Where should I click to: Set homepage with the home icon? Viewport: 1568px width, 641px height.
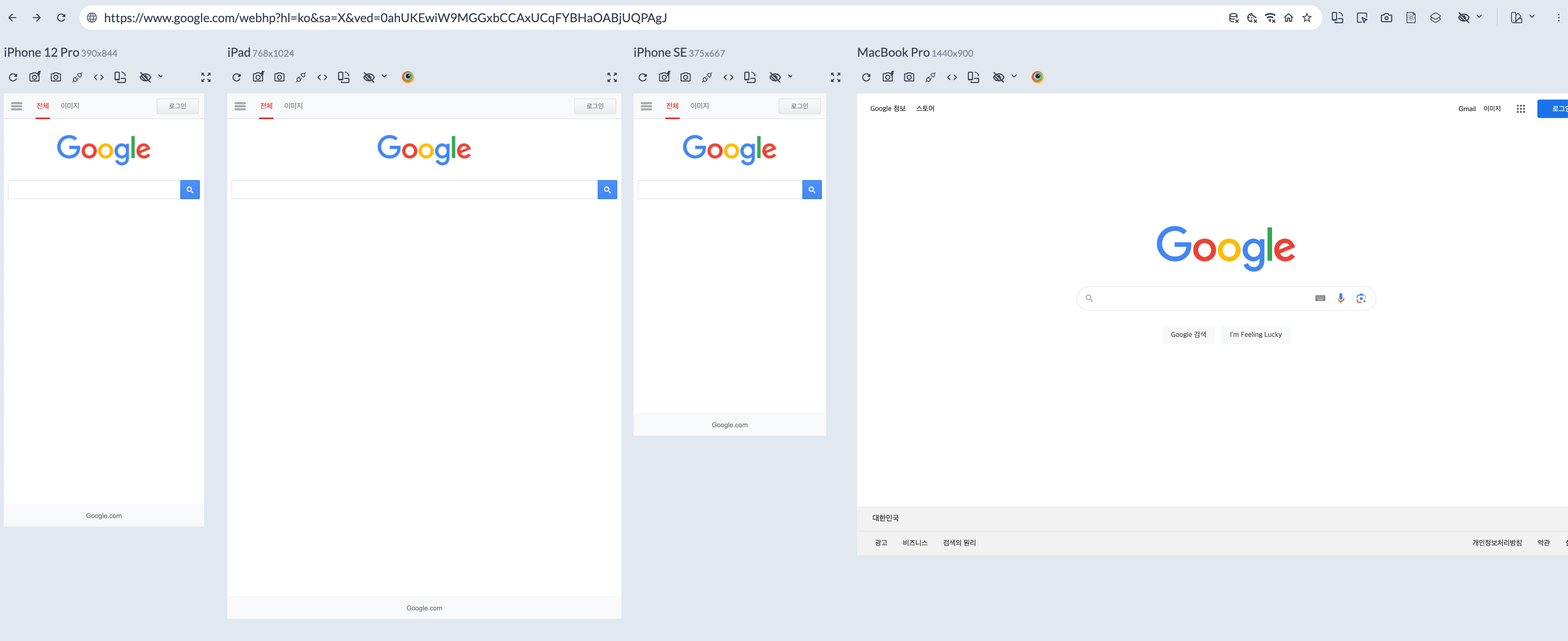click(x=1288, y=18)
